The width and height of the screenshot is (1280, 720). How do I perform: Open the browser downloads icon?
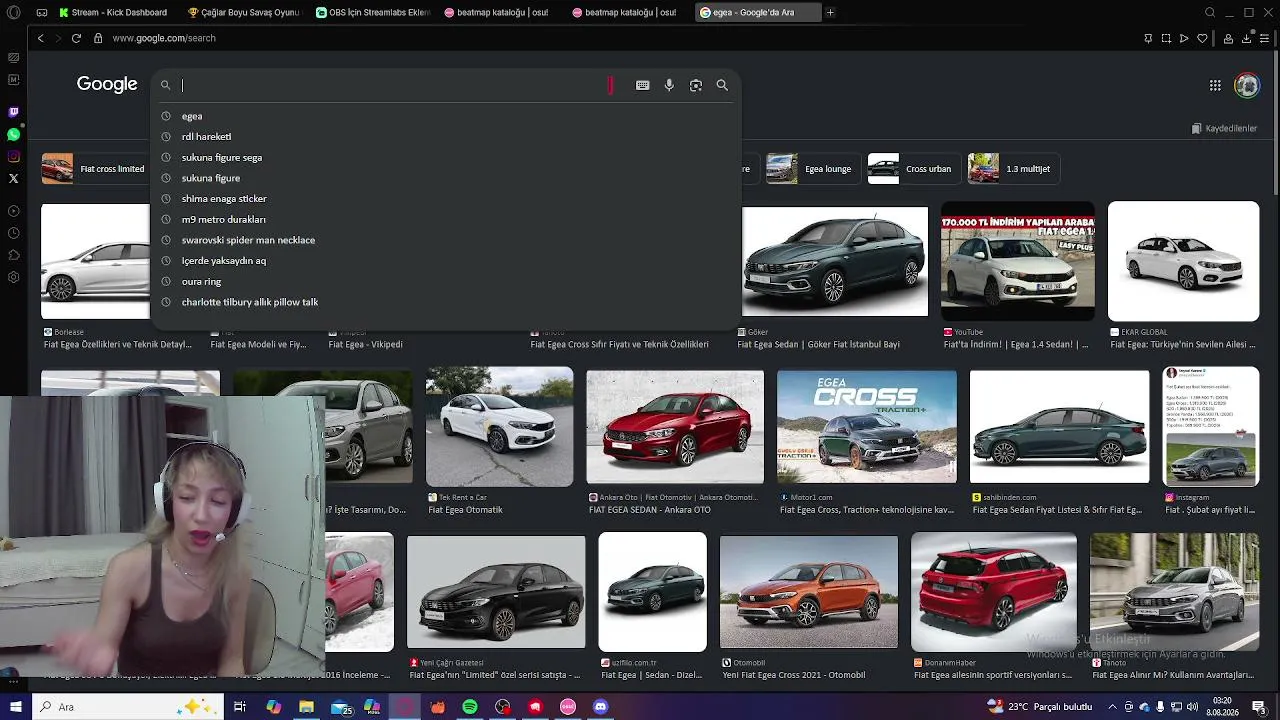[x=1247, y=38]
